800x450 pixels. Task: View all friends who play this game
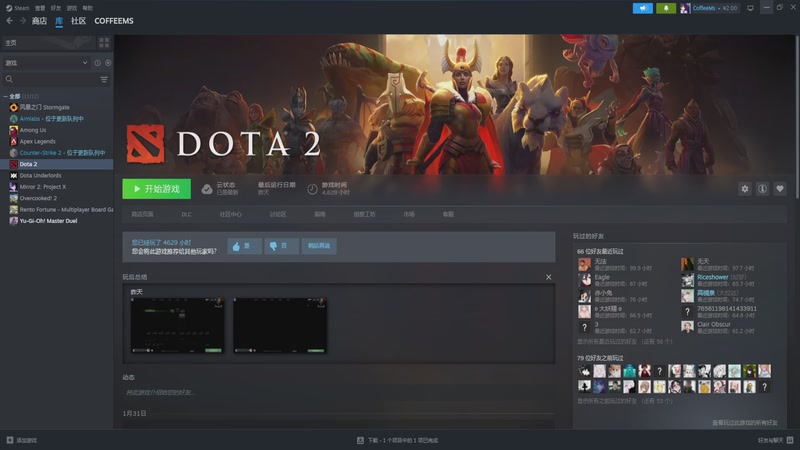[745, 422]
